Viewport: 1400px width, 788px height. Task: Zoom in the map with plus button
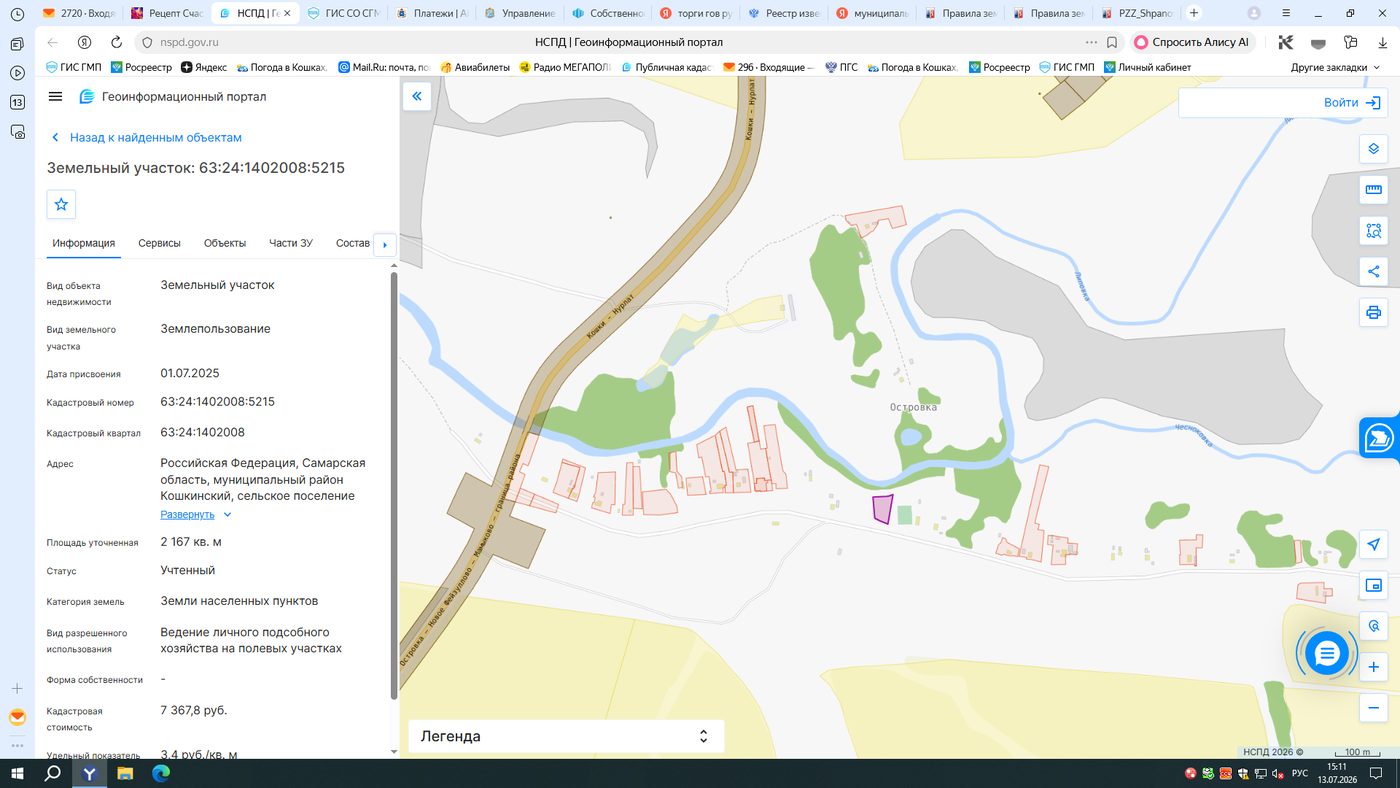click(x=1373, y=667)
